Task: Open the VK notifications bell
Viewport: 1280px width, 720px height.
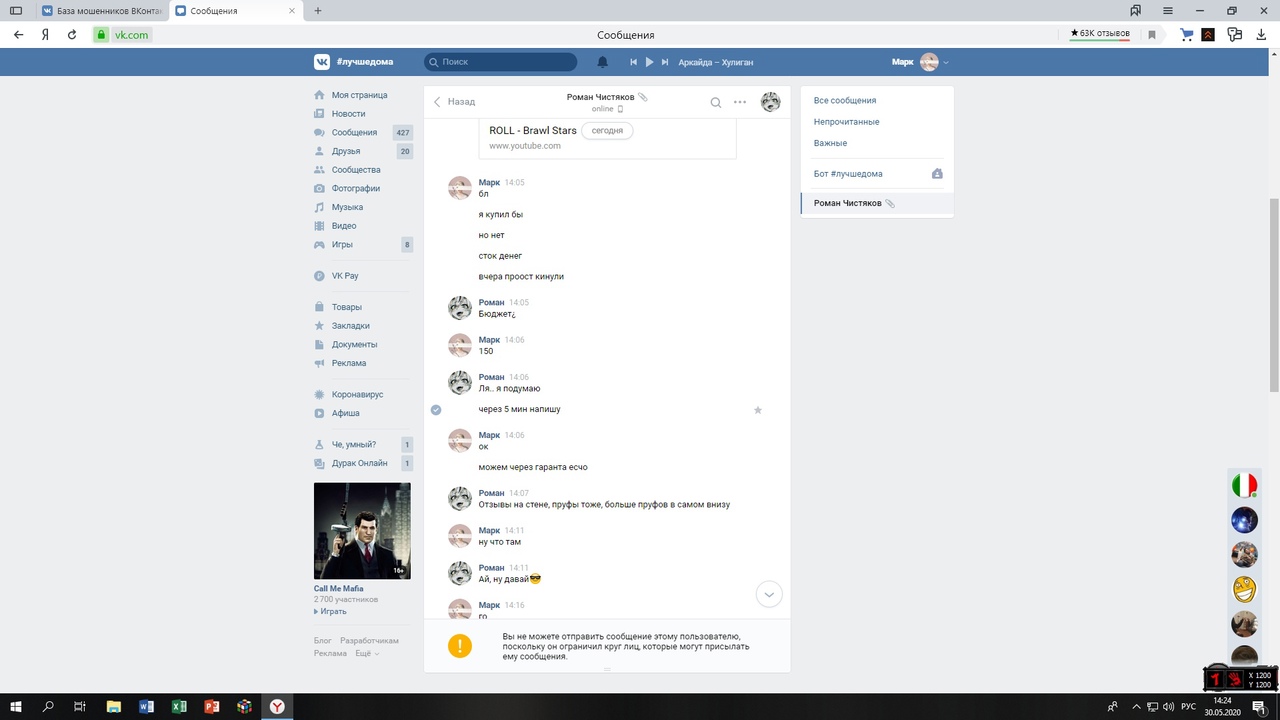Action: [602, 62]
